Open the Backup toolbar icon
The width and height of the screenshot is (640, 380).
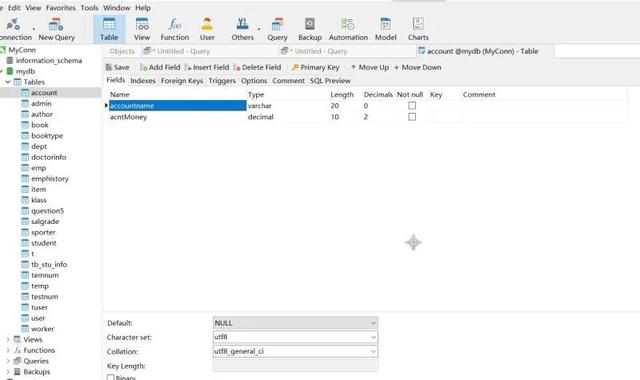310,29
